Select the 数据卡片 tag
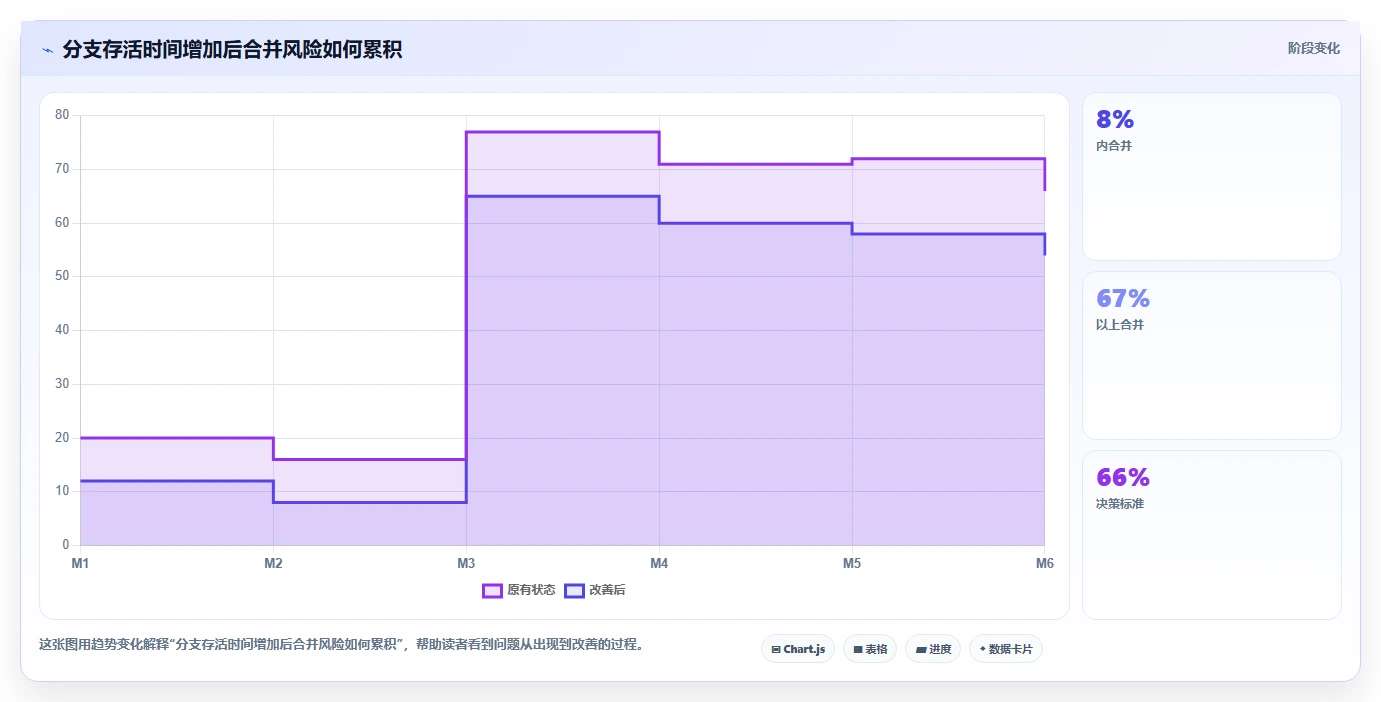1381x702 pixels. 1006,649
